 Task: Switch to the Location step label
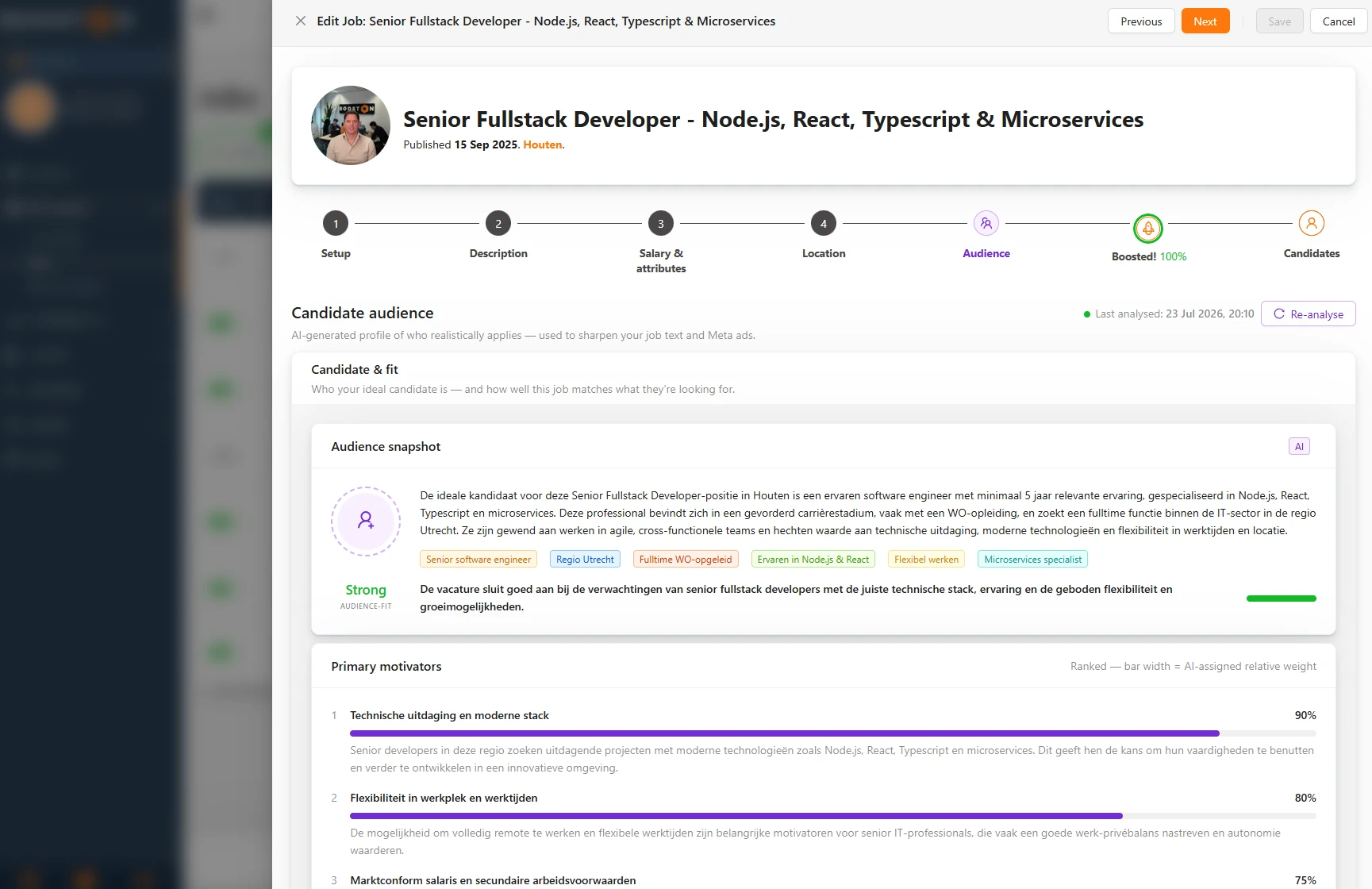pos(824,253)
